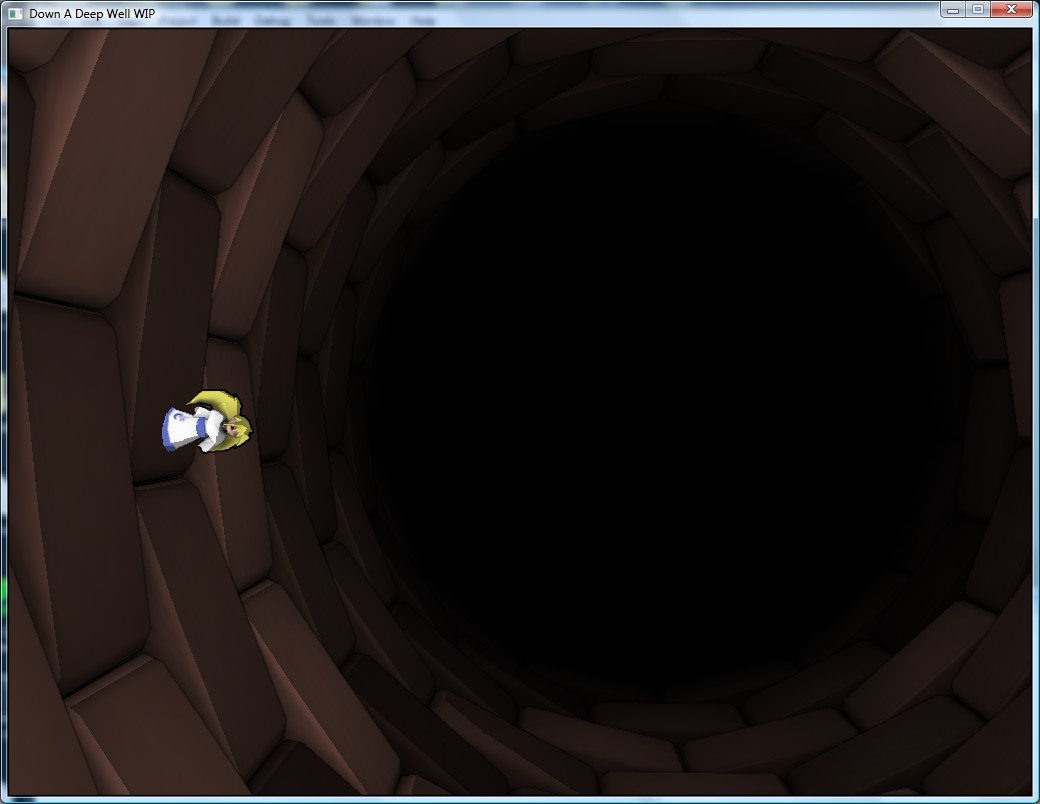Click the blue hem of the character's dress
1040x804 pixels.
(x=167, y=432)
